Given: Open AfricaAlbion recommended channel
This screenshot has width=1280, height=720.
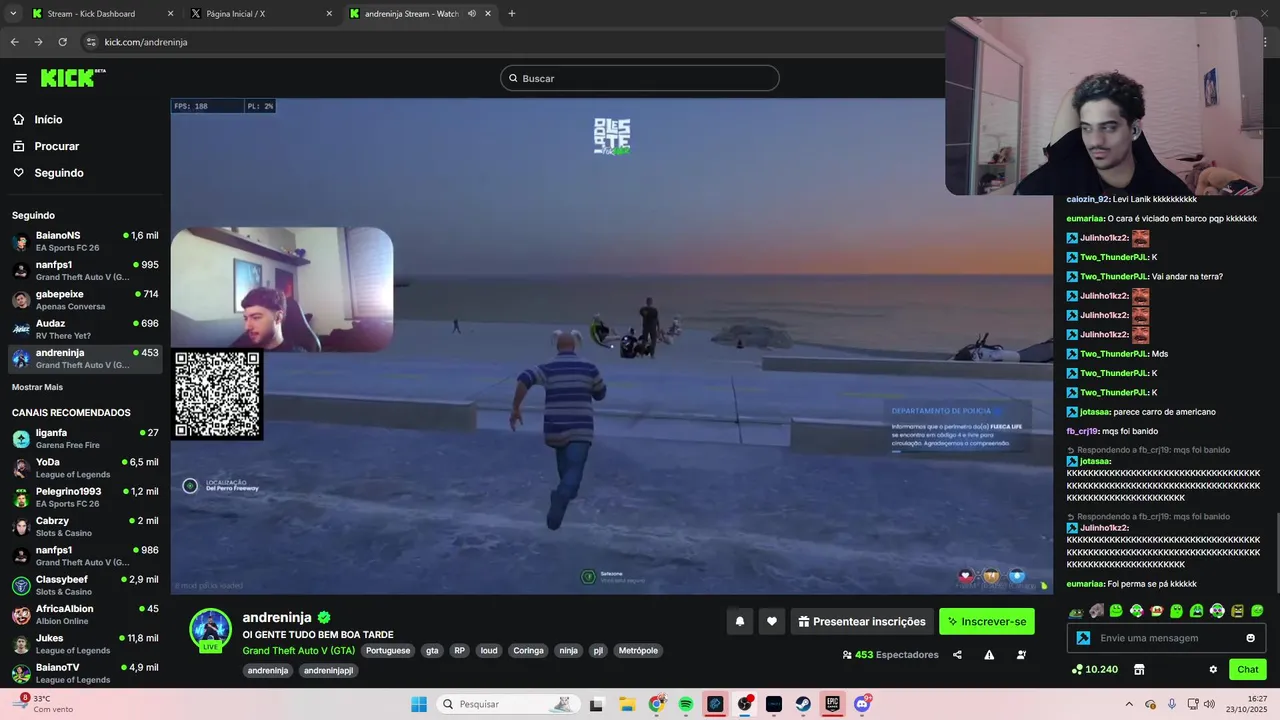Looking at the screenshot, I should tap(85, 614).
